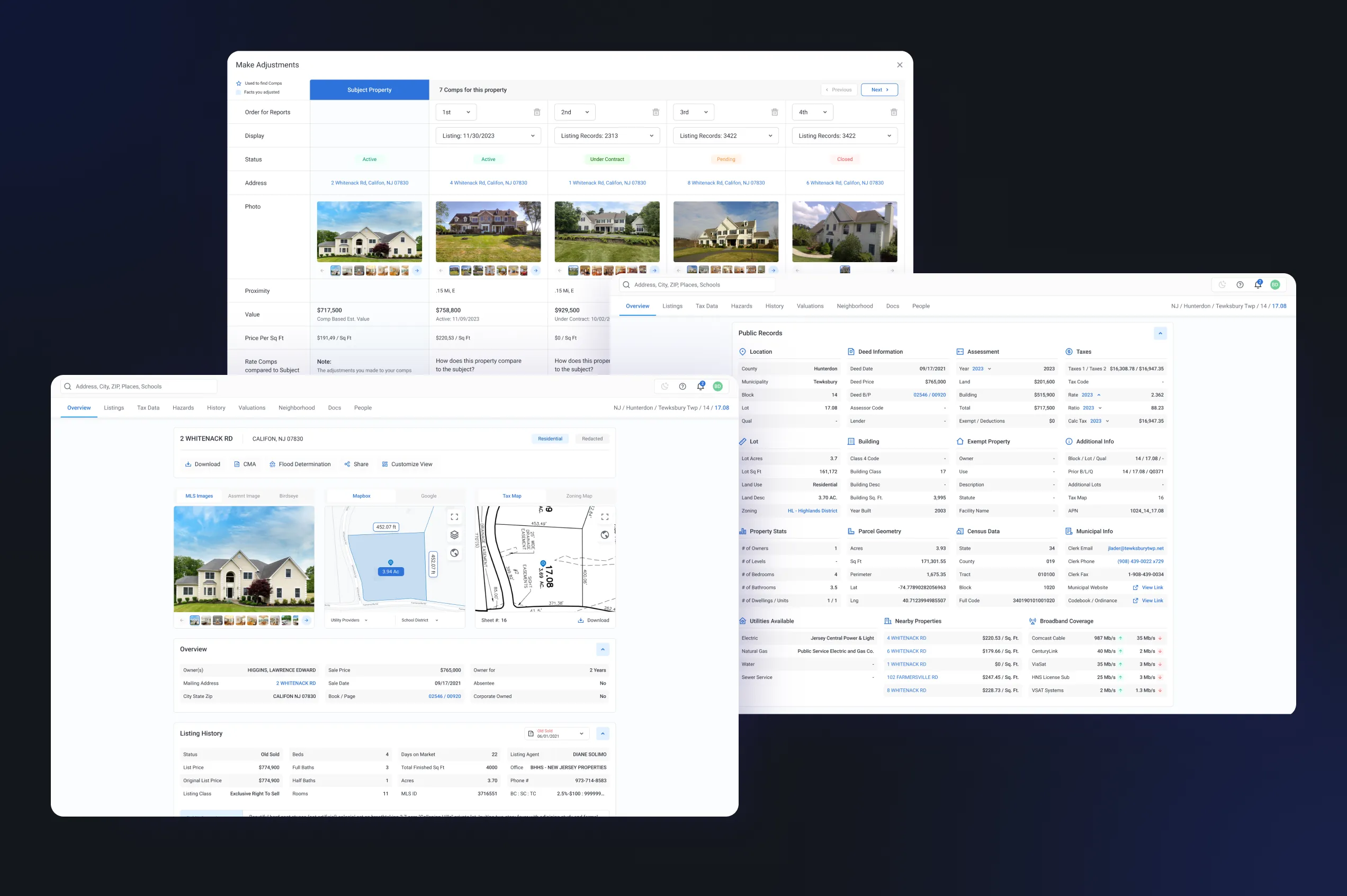1347x896 pixels.
Task: Collapse the Public Records section
Action: (x=1160, y=333)
